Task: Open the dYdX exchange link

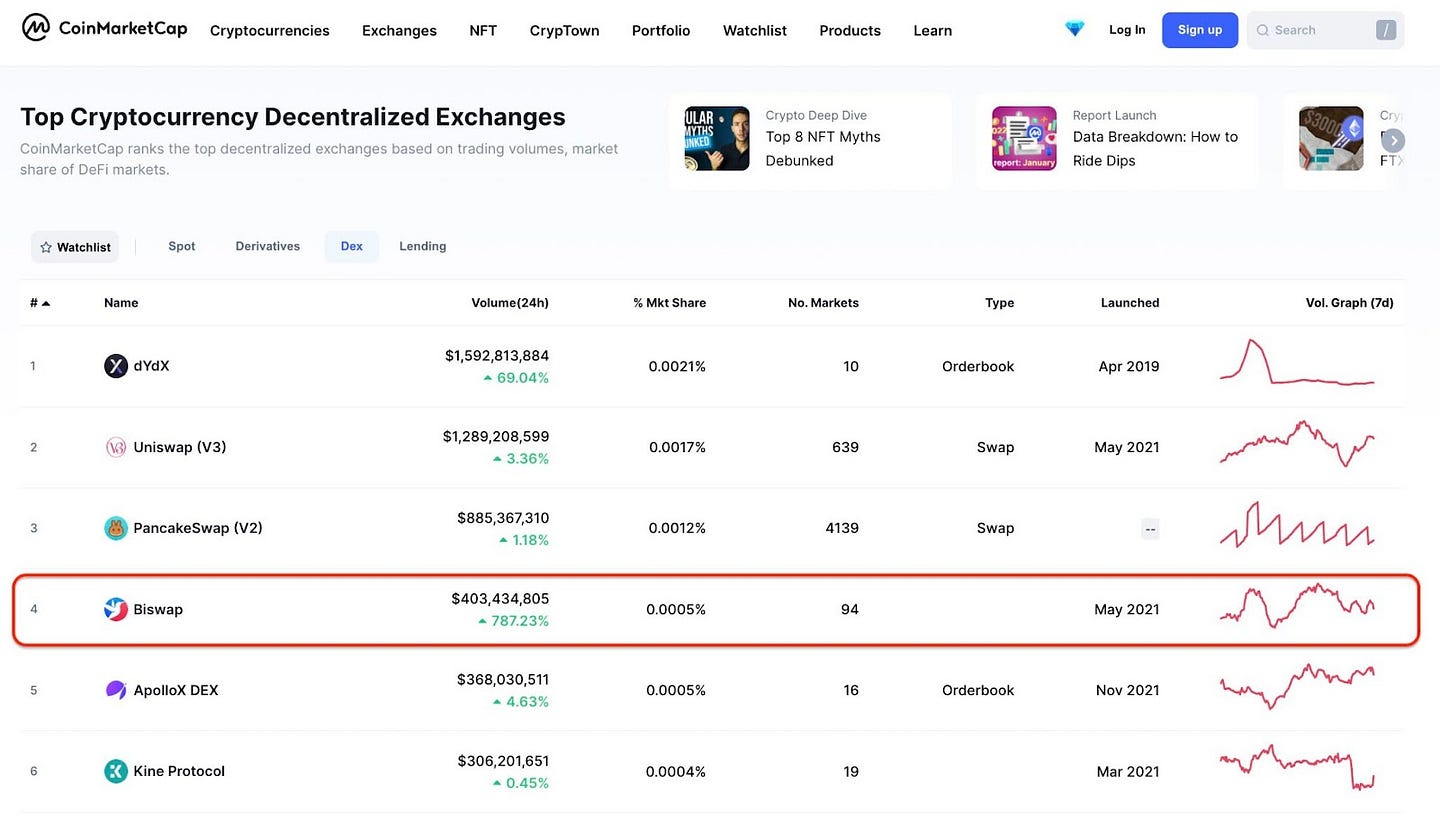Action: click(x=151, y=366)
